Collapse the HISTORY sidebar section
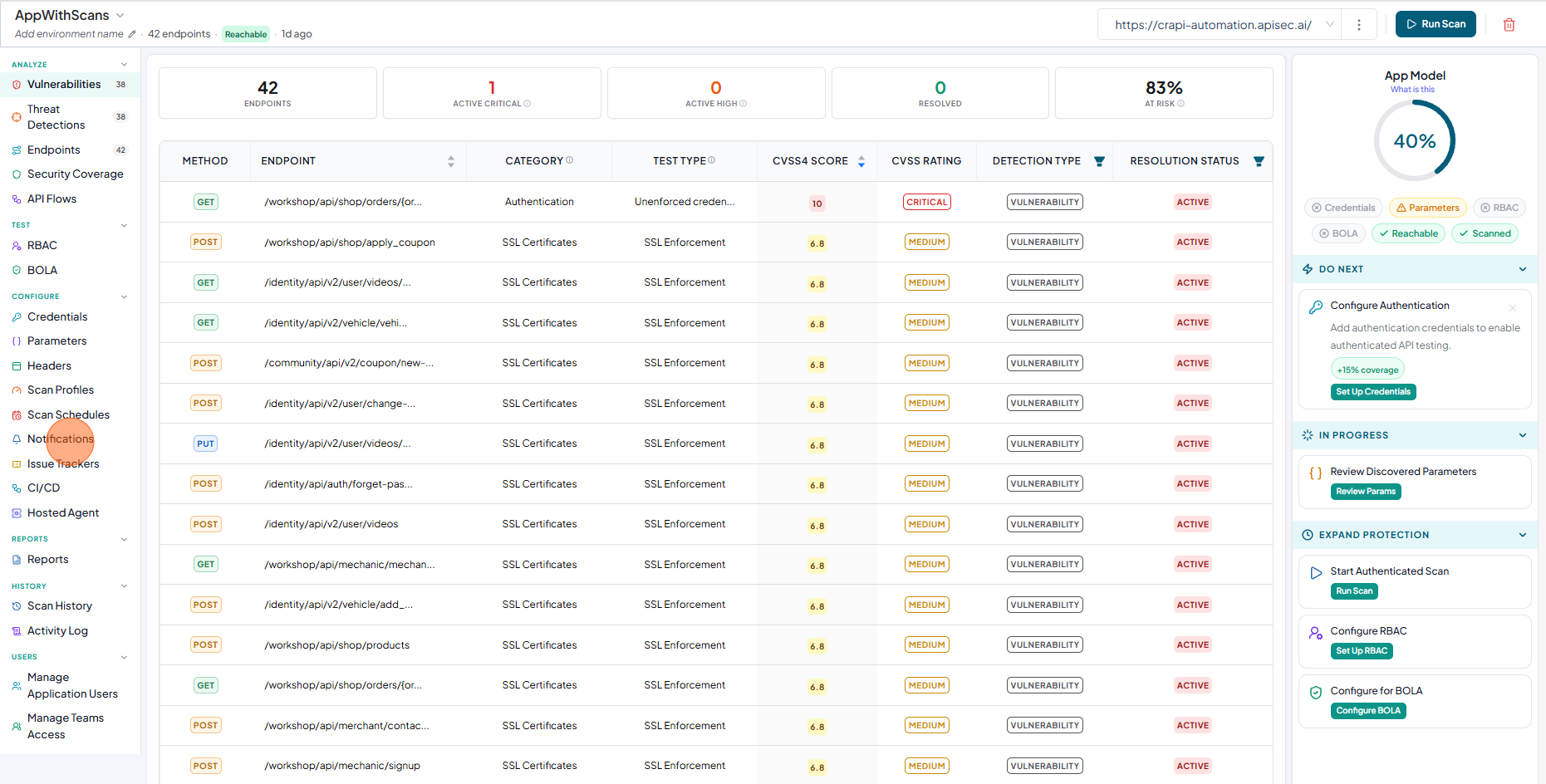This screenshot has height=784, width=1546. pos(124,586)
